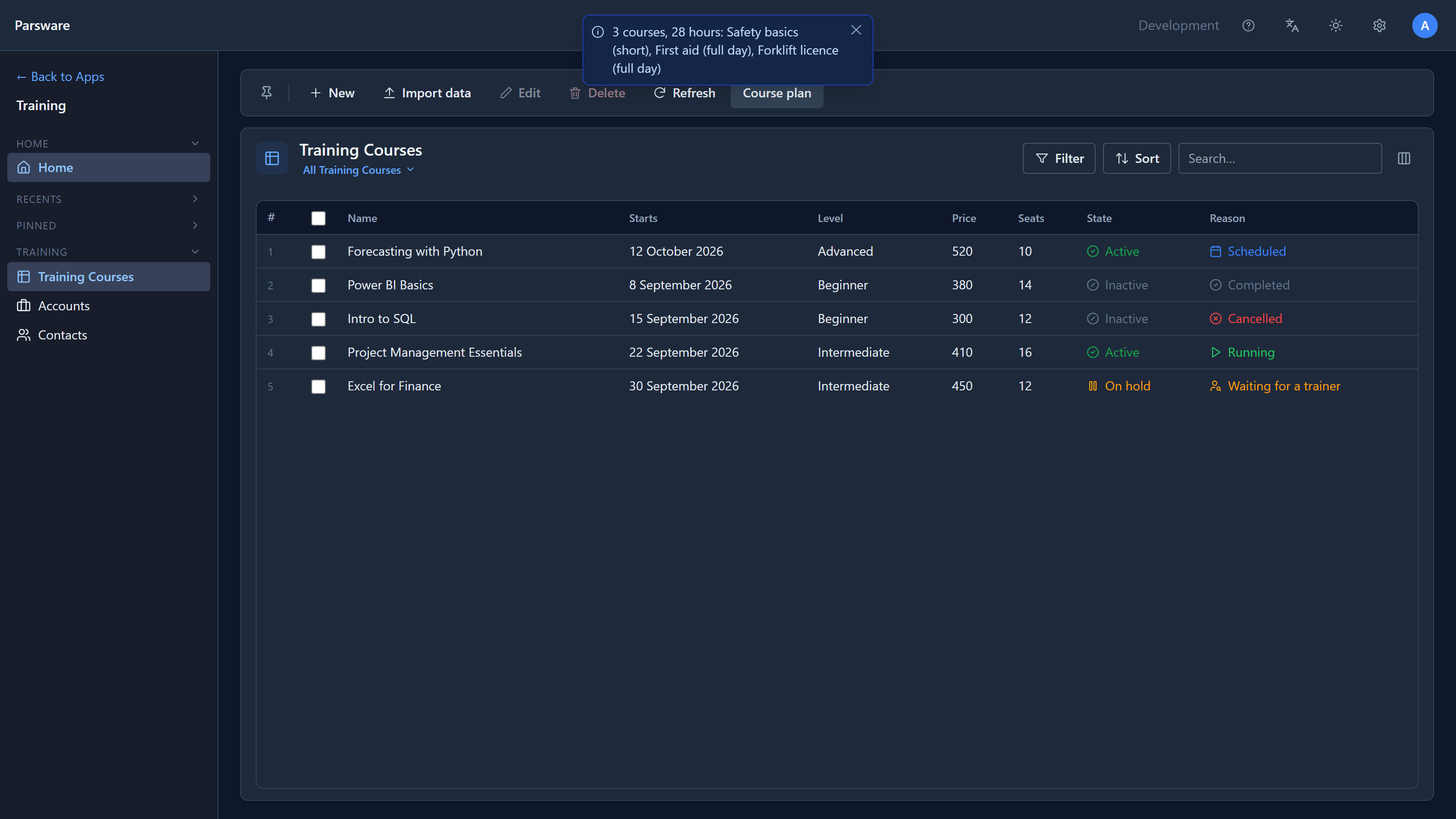Toggle the select-all checkbox in table header
Viewport: 1456px width, 819px height.
[318, 218]
